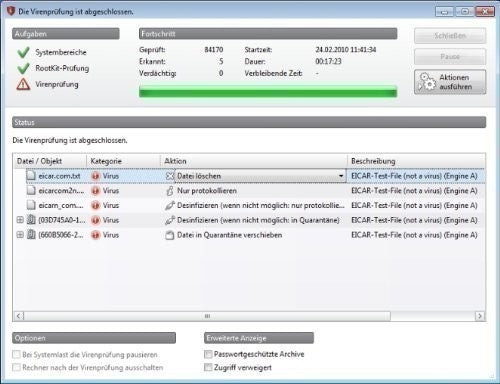Click the start time 24.02.2010 11:41:34
This screenshot has height=384, width=500.
tap(346, 50)
